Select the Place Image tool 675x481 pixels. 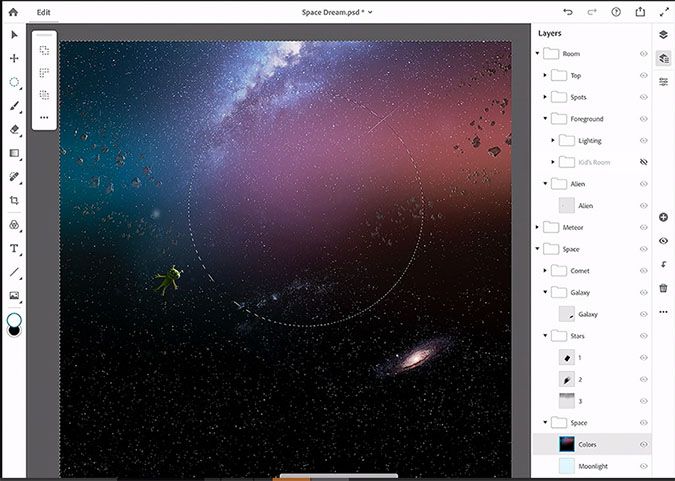[x=14, y=295]
